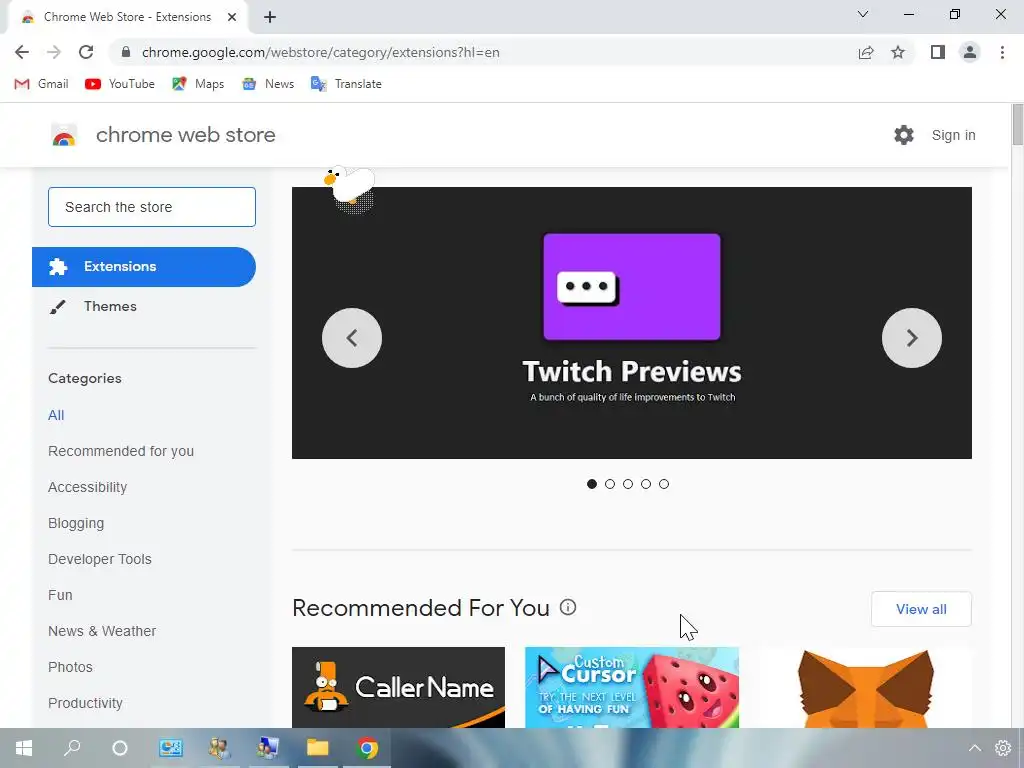Open the YouTube bookmark

tap(120, 84)
